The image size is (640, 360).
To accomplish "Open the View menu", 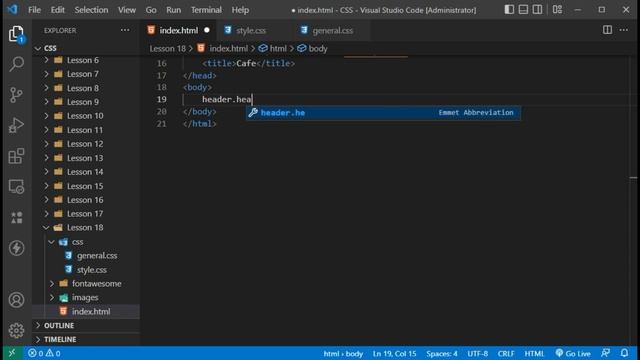I will pyautogui.click(x=127, y=10).
